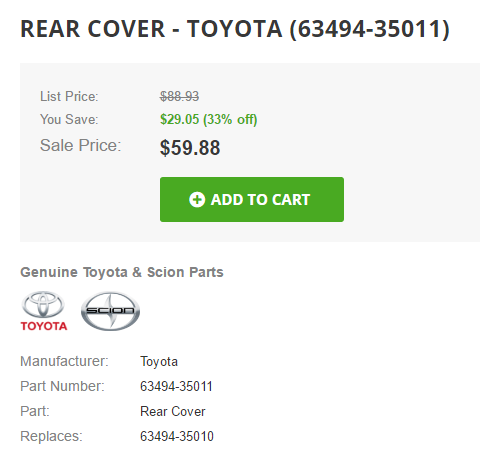Click the Part Number label
Screen dimensions: 480x456
pyautogui.click(x=62, y=386)
